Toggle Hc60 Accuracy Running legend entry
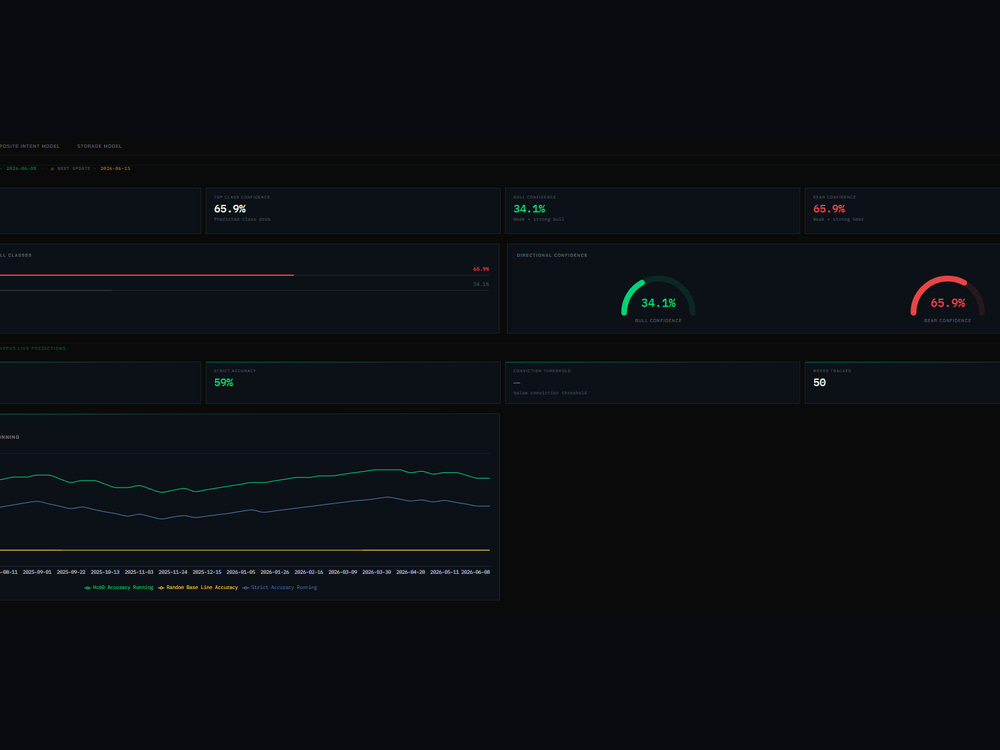 (119, 587)
